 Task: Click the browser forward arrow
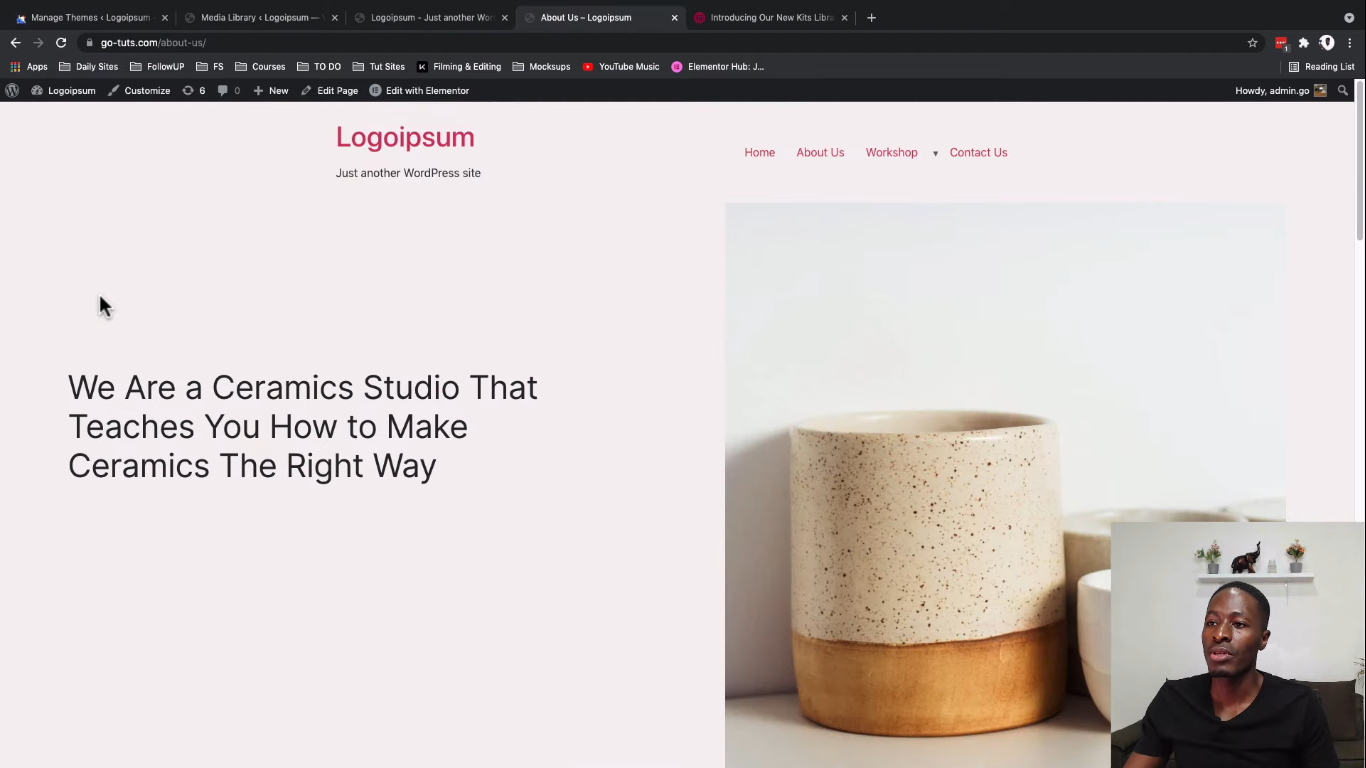click(x=38, y=43)
